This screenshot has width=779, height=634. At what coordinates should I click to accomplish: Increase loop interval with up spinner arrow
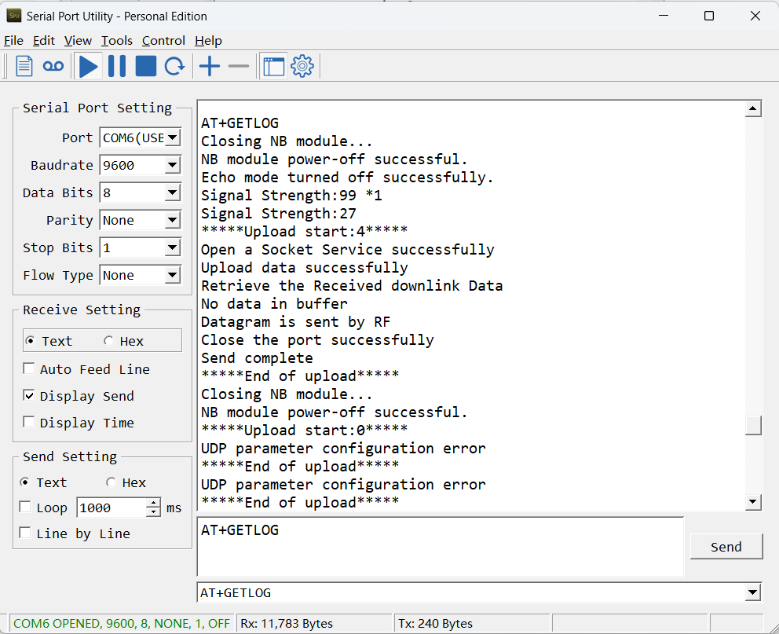click(x=154, y=503)
